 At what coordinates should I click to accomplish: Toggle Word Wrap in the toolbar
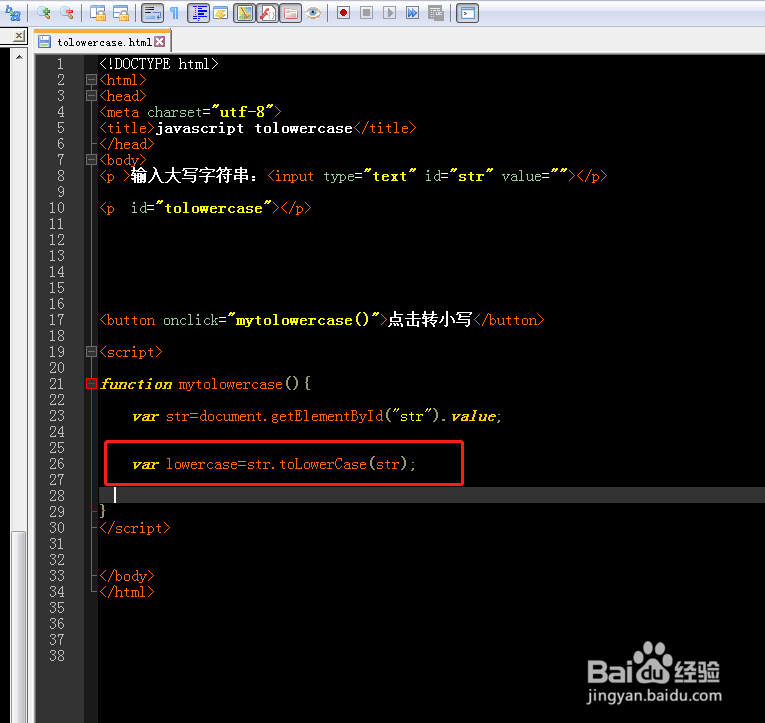152,13
